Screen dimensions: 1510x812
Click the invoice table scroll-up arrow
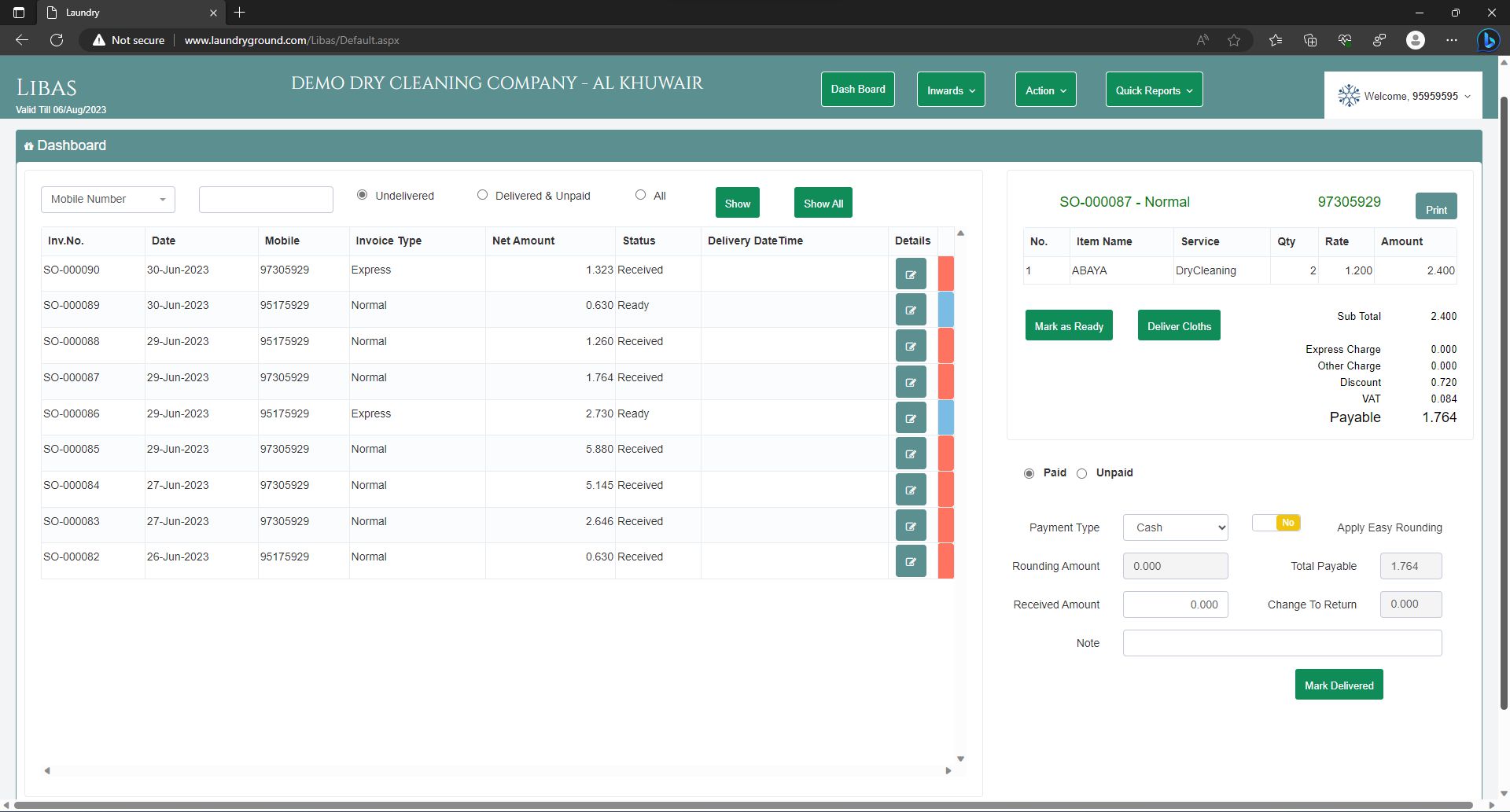[960, 233]
